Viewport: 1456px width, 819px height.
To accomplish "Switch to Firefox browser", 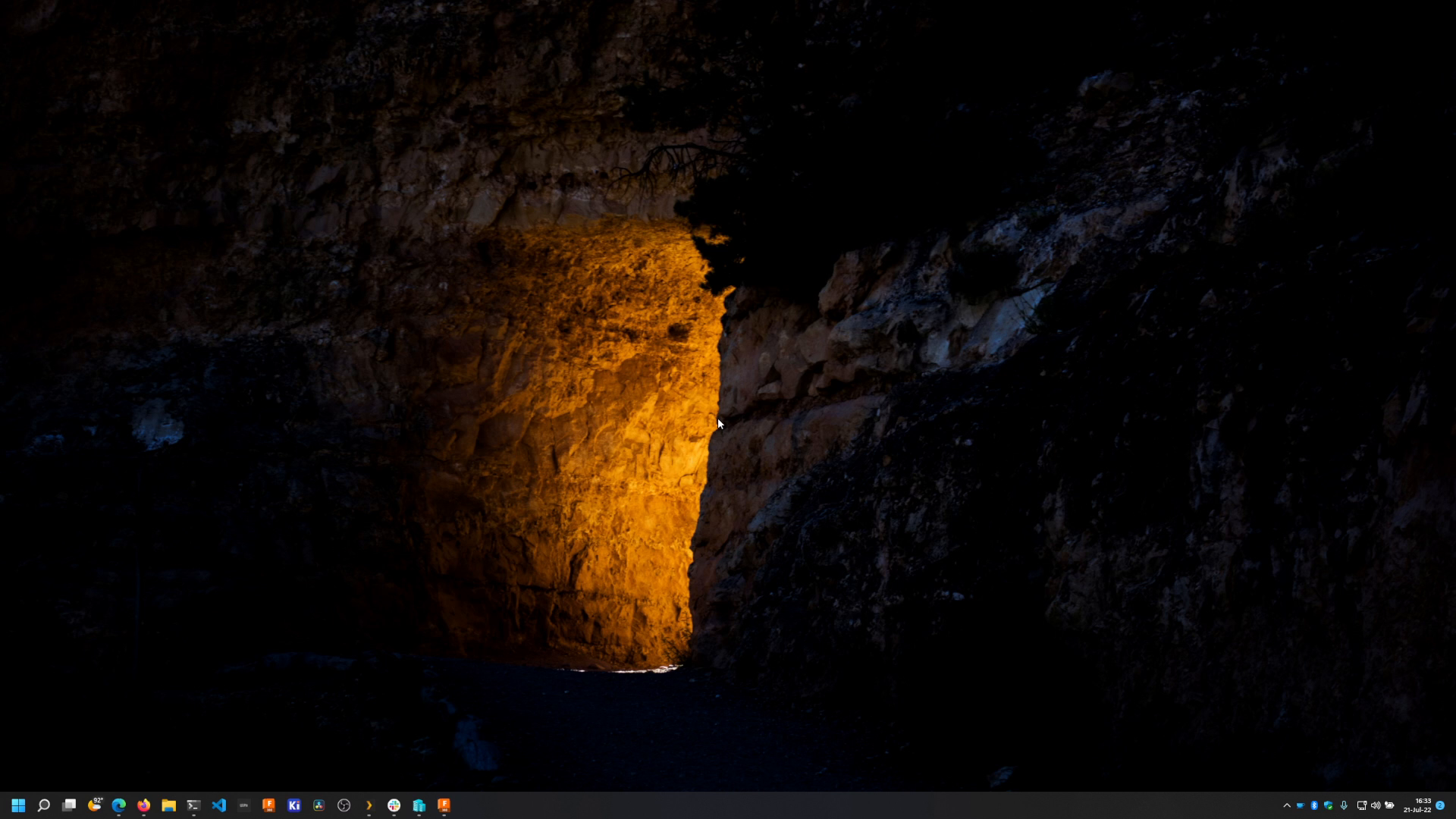I will [143, 805].
